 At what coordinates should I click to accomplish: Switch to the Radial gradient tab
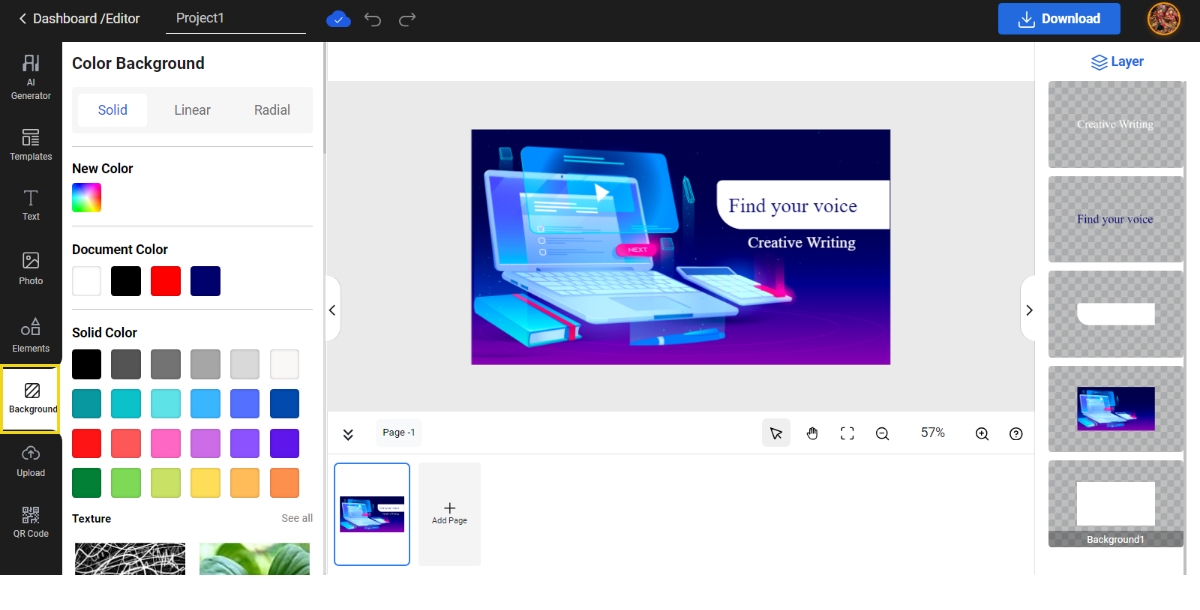point(272,110)
